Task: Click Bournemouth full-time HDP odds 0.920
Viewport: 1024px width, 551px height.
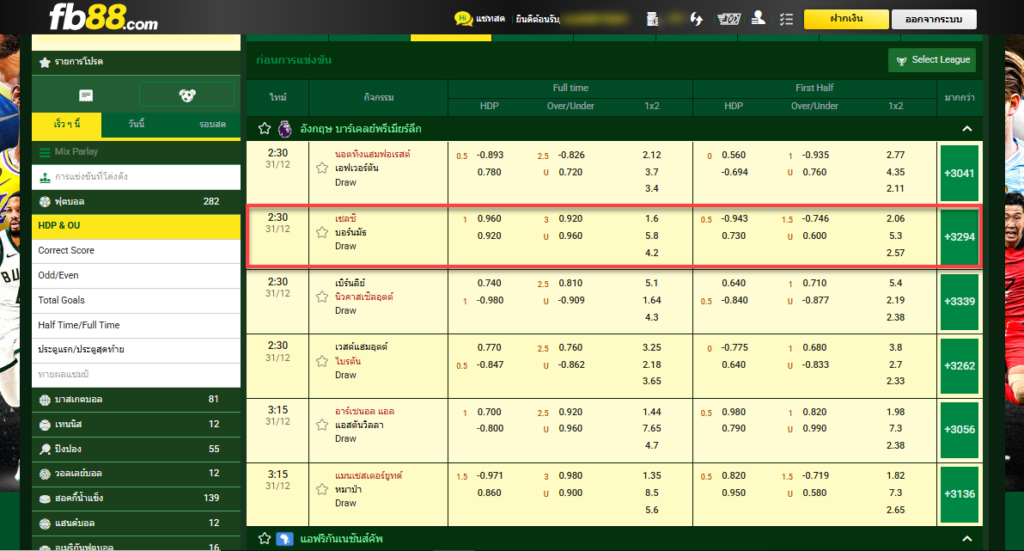Action: [489, 236]
